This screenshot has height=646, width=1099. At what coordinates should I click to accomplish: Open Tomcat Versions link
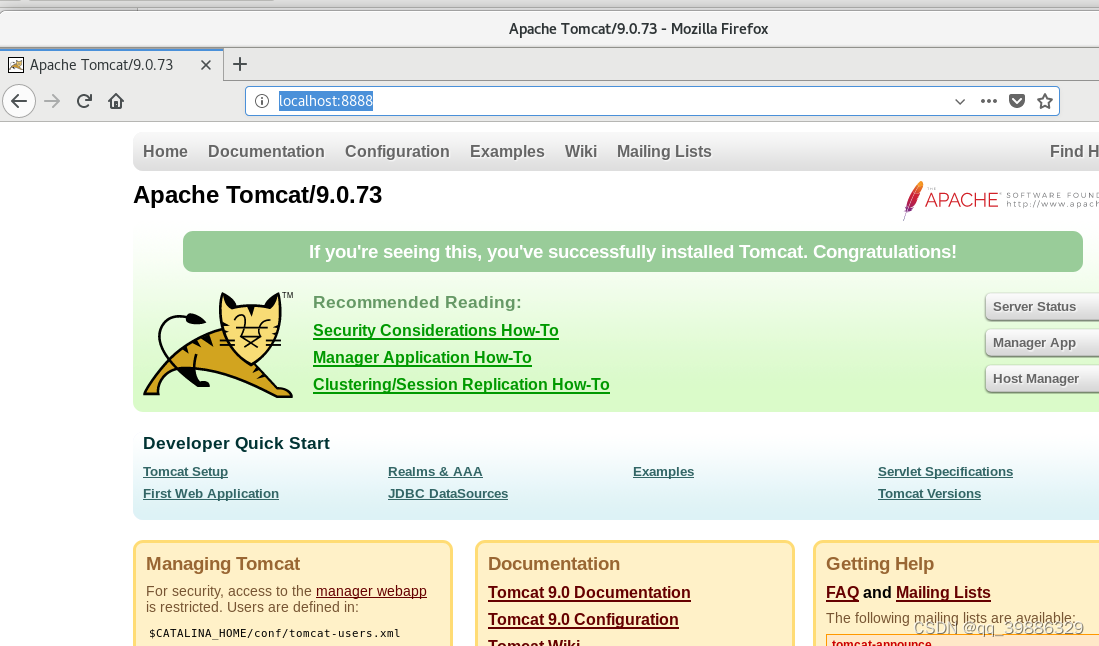(929, 493)
